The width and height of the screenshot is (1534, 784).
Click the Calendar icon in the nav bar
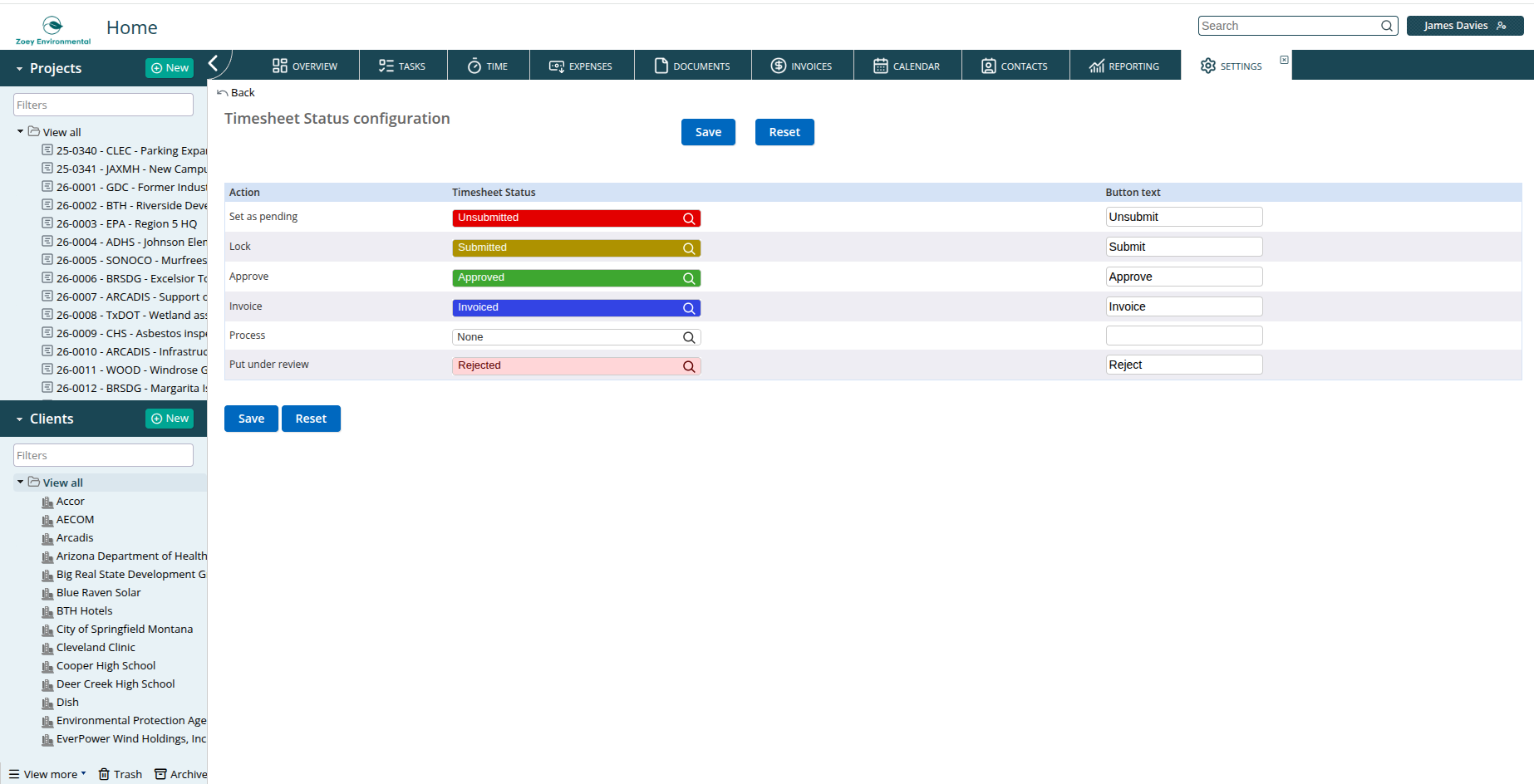click(x=881, y=66)
